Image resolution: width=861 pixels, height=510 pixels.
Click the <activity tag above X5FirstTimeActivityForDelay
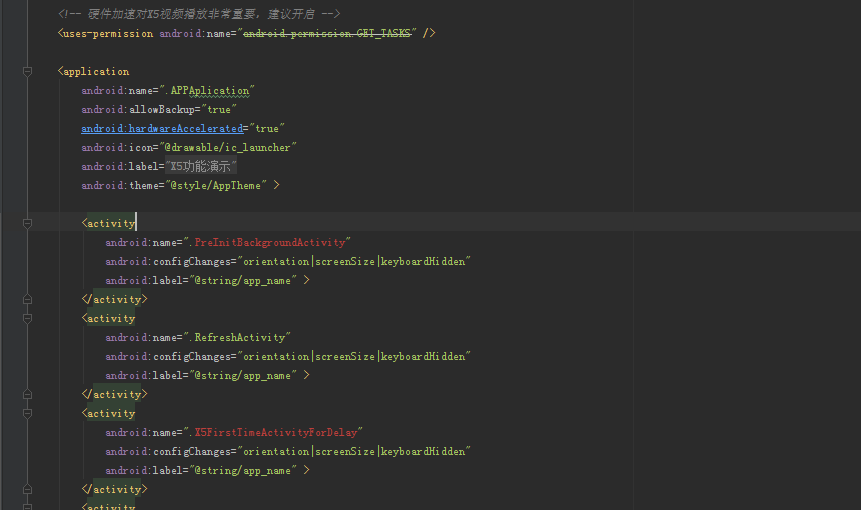108,413
